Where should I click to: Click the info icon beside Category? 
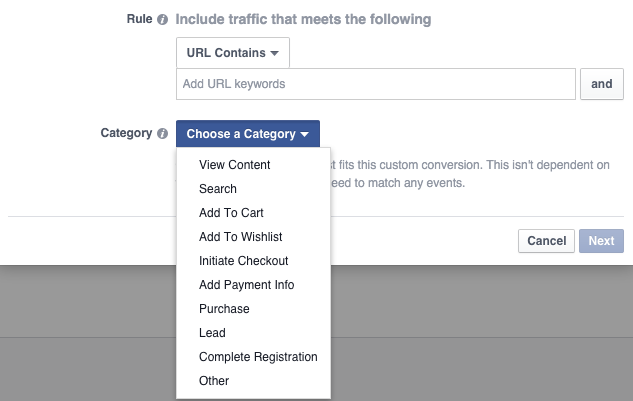click(163, 134)
